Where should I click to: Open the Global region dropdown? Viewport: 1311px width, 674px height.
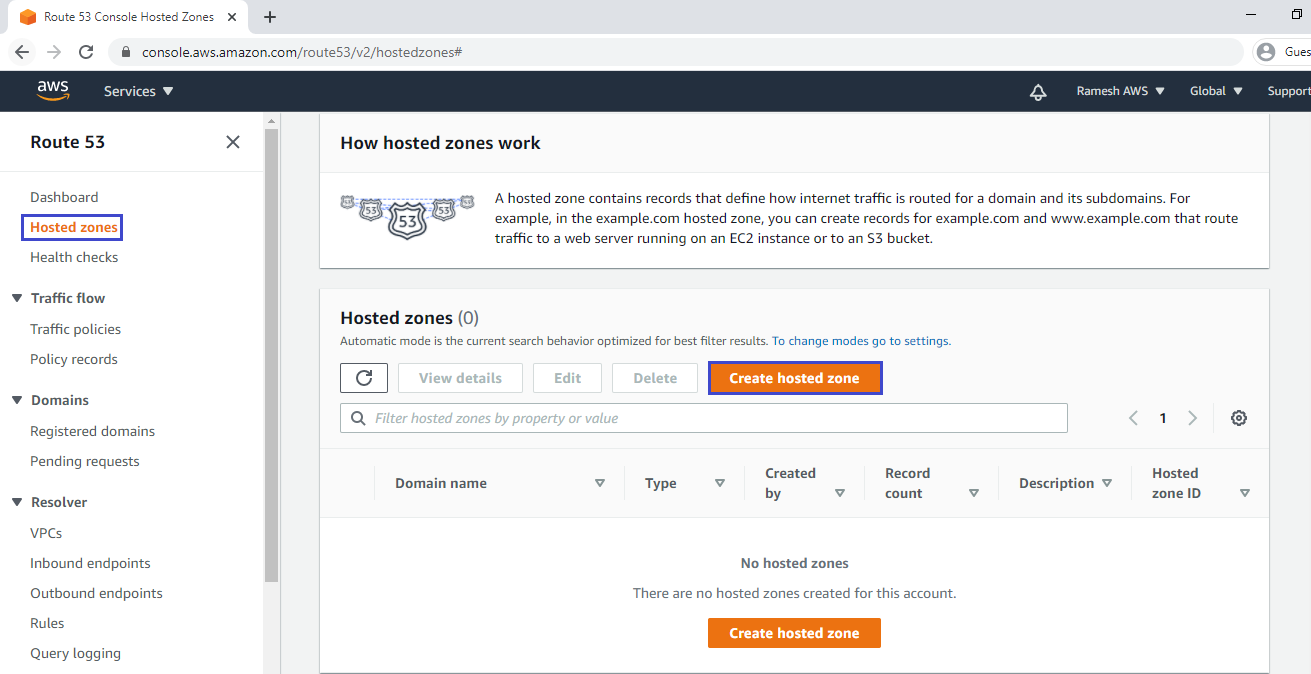pos(1216,91)
